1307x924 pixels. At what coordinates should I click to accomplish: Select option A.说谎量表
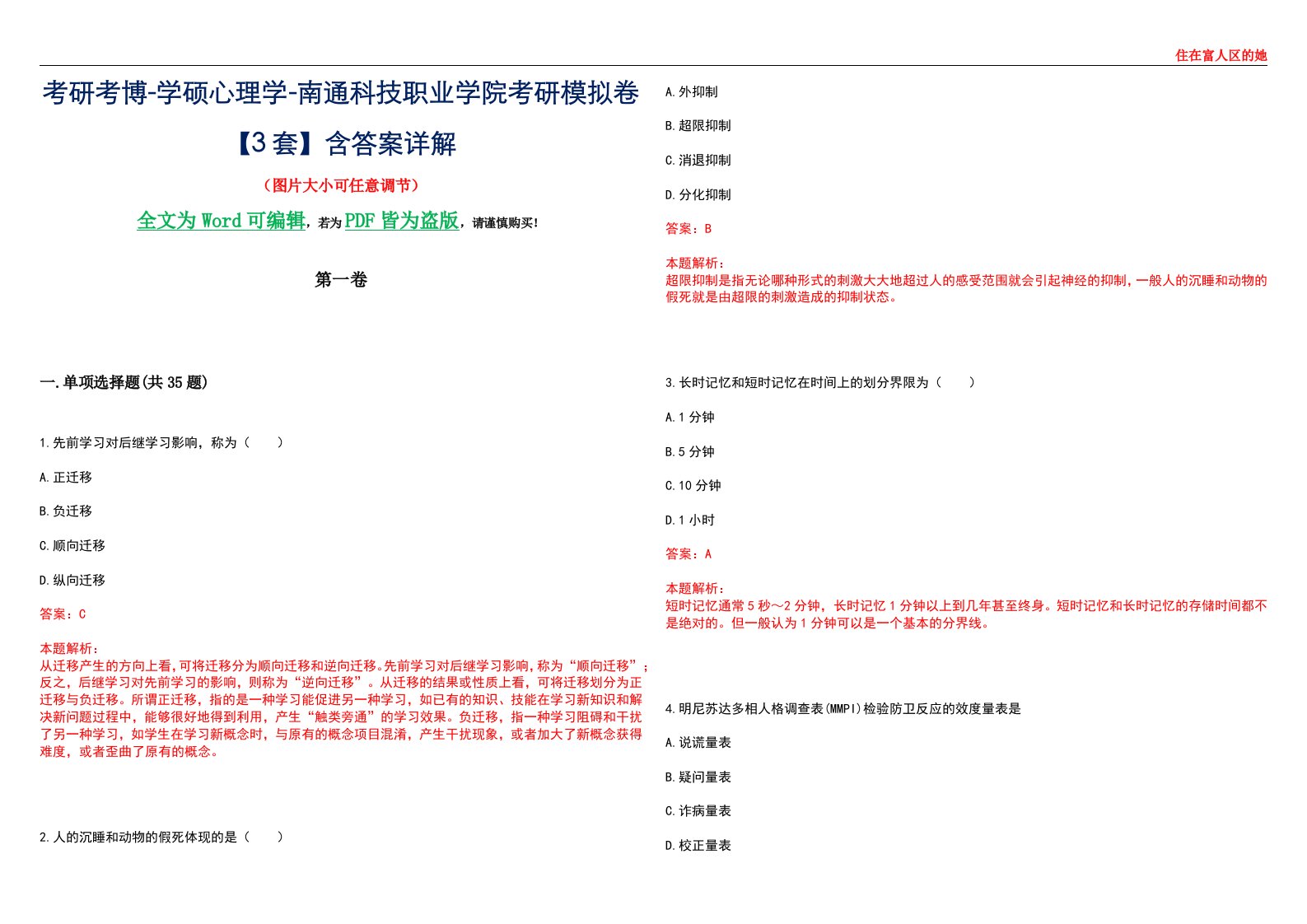click(698, 743)
